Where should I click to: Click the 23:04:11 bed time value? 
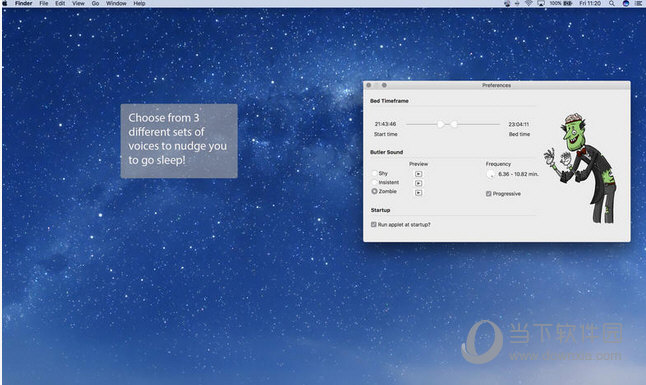pos(519,124)
